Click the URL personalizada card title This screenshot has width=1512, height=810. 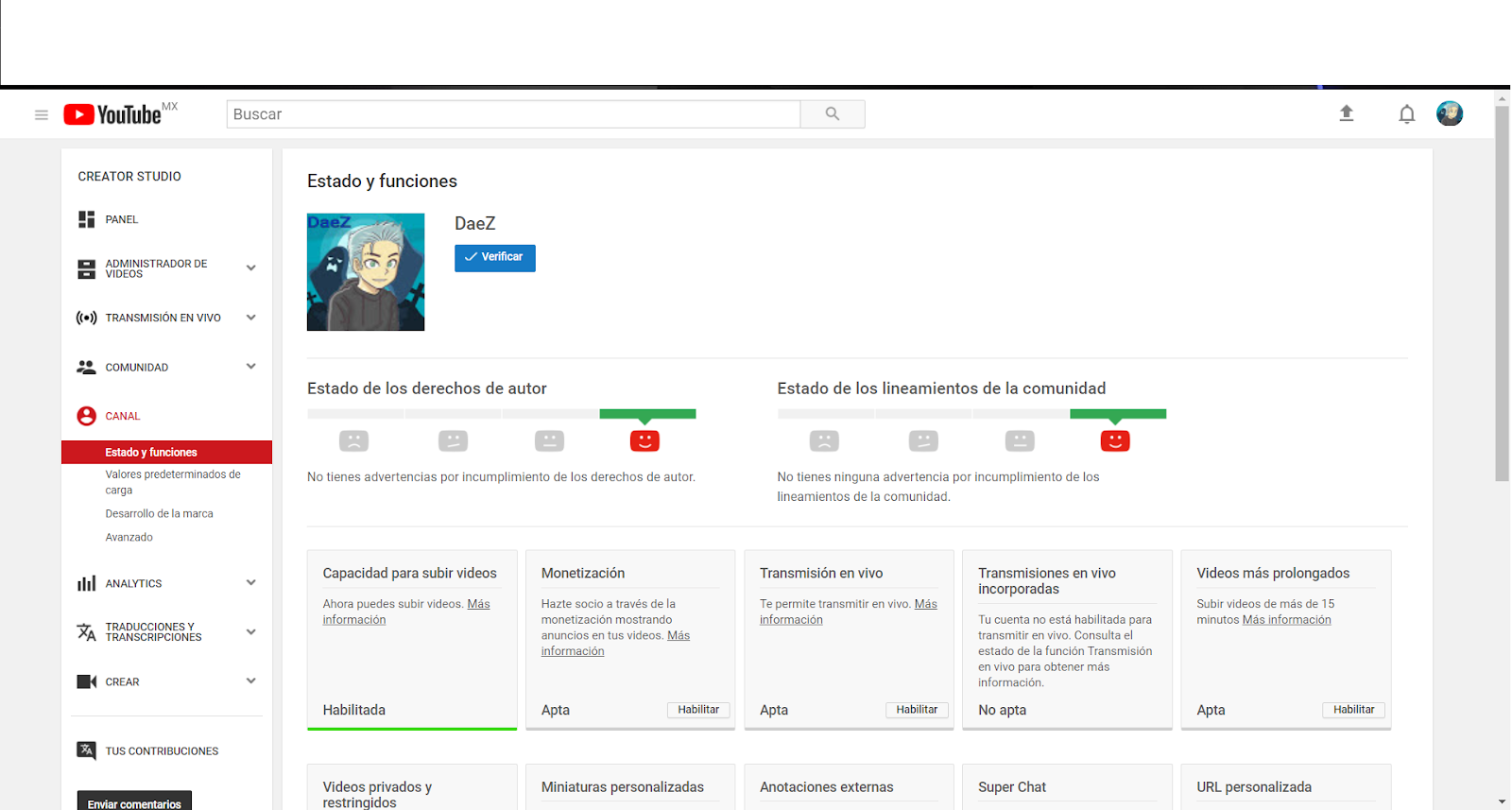coord(1254,787)
